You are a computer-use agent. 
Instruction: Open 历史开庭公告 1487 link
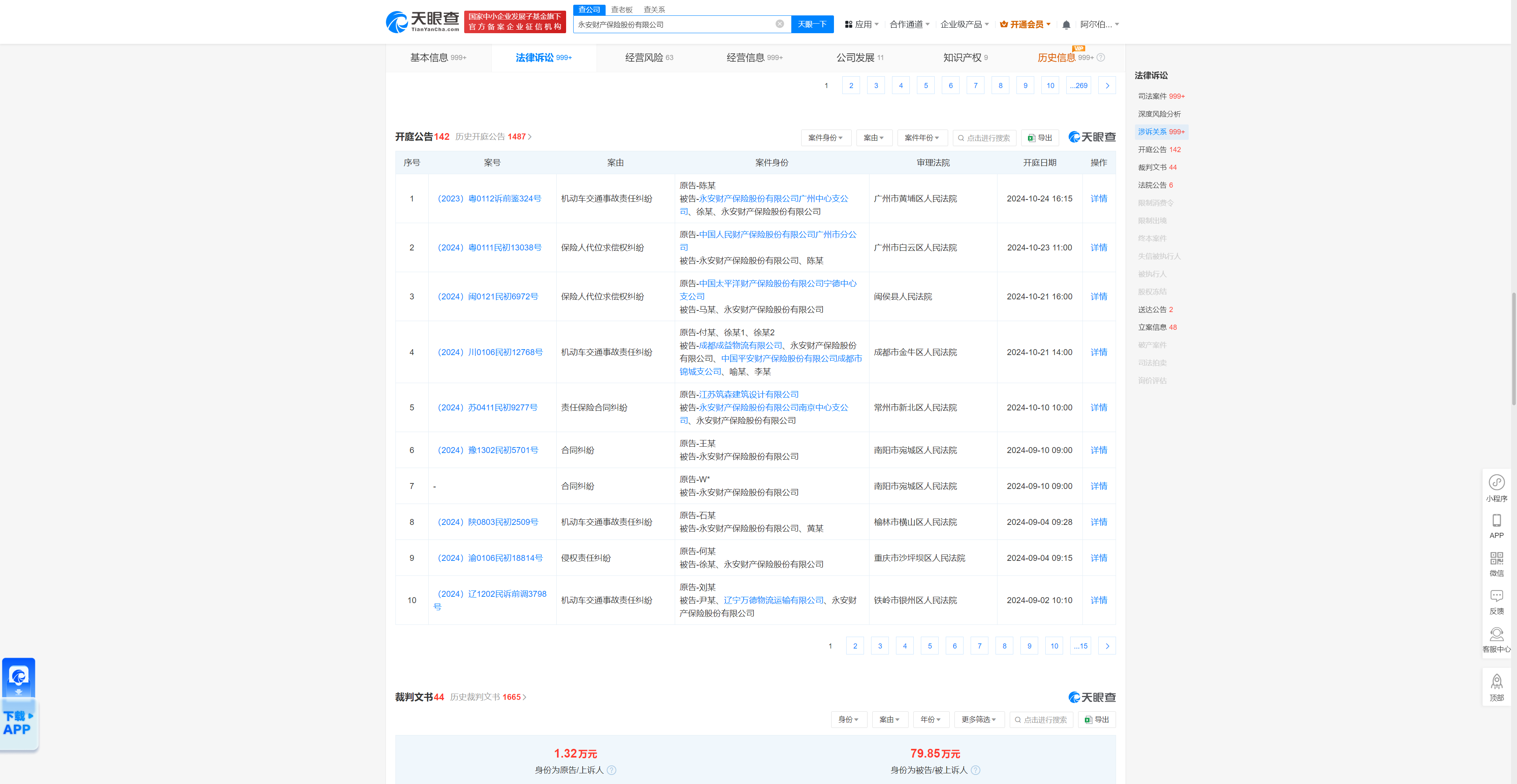tap(493, 137)
